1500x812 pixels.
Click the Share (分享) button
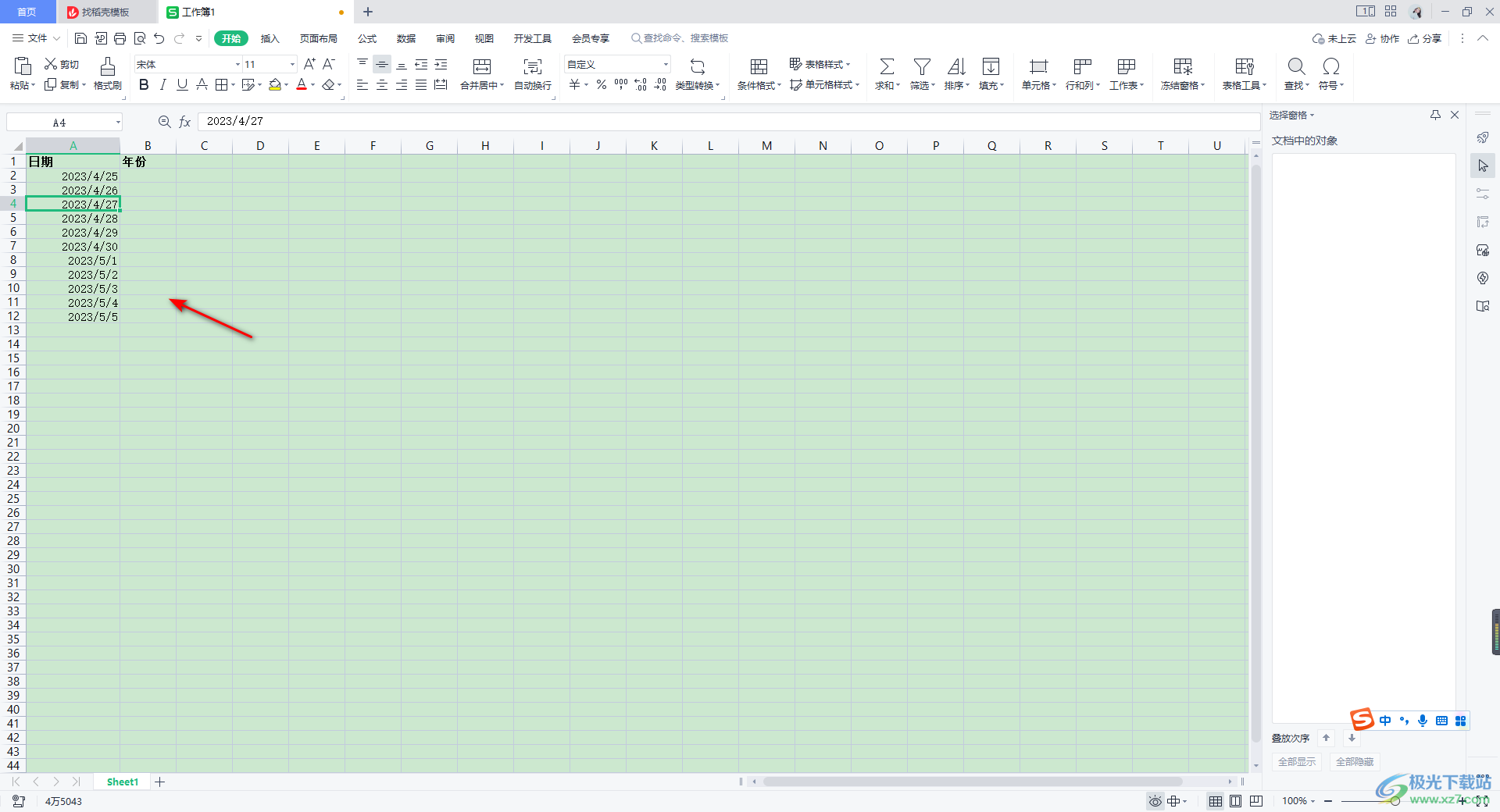coord(1425,38)
